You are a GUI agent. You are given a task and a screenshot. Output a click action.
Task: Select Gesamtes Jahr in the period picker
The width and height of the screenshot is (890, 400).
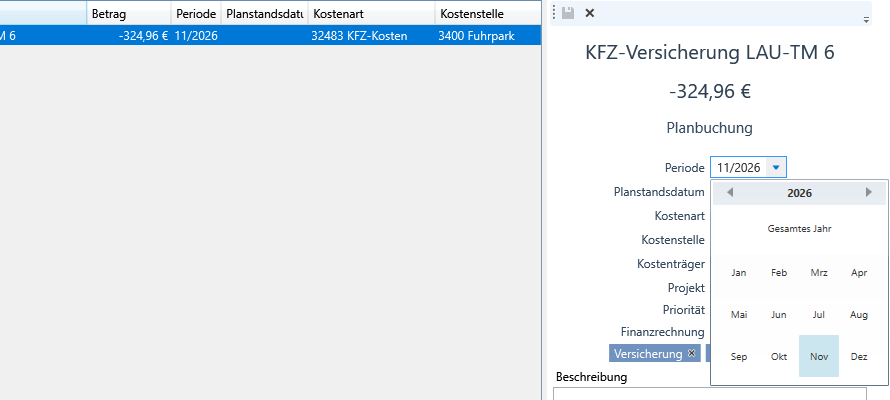pyautogui.click(x=799, y=229)
